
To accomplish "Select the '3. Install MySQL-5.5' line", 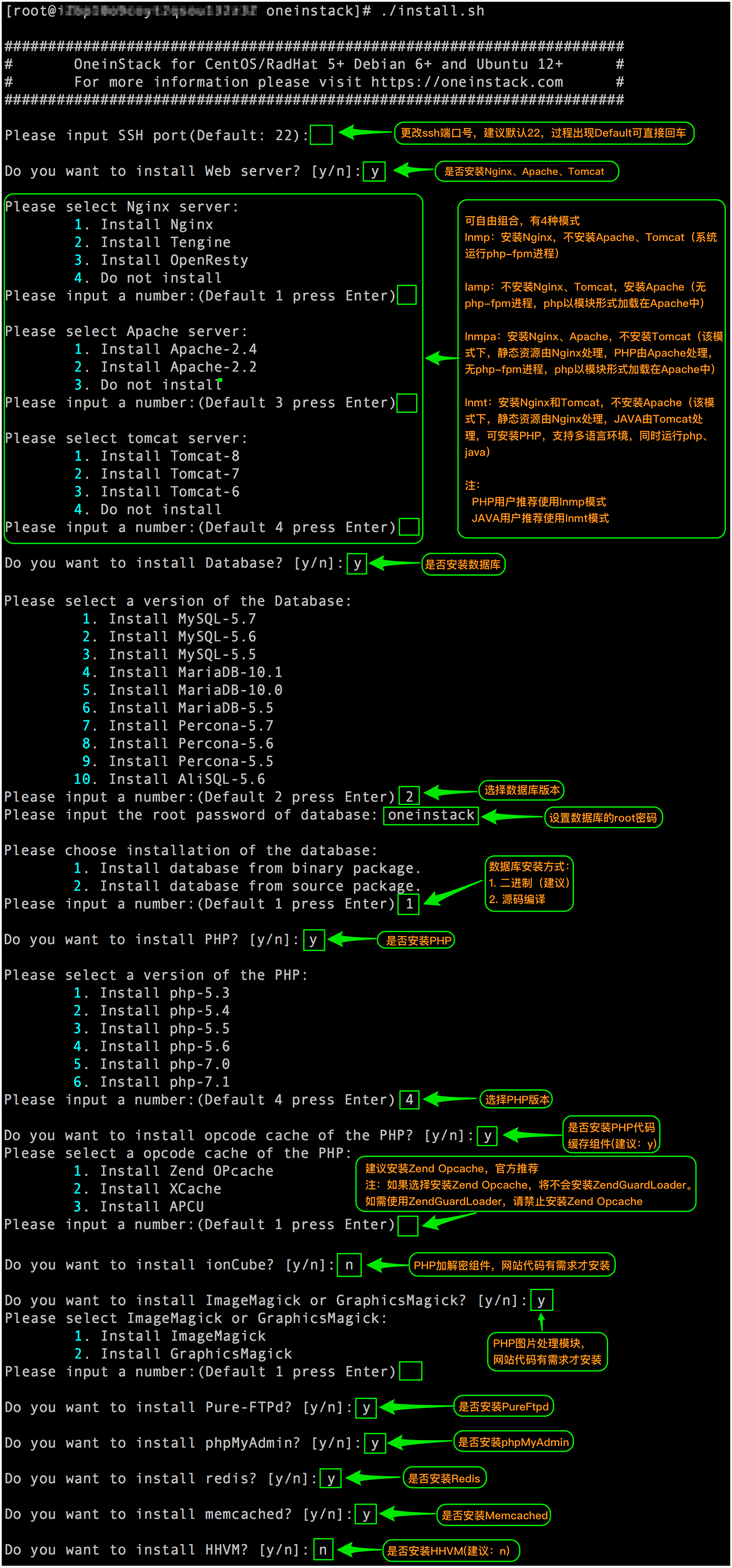I will click(x=170, y=654).
